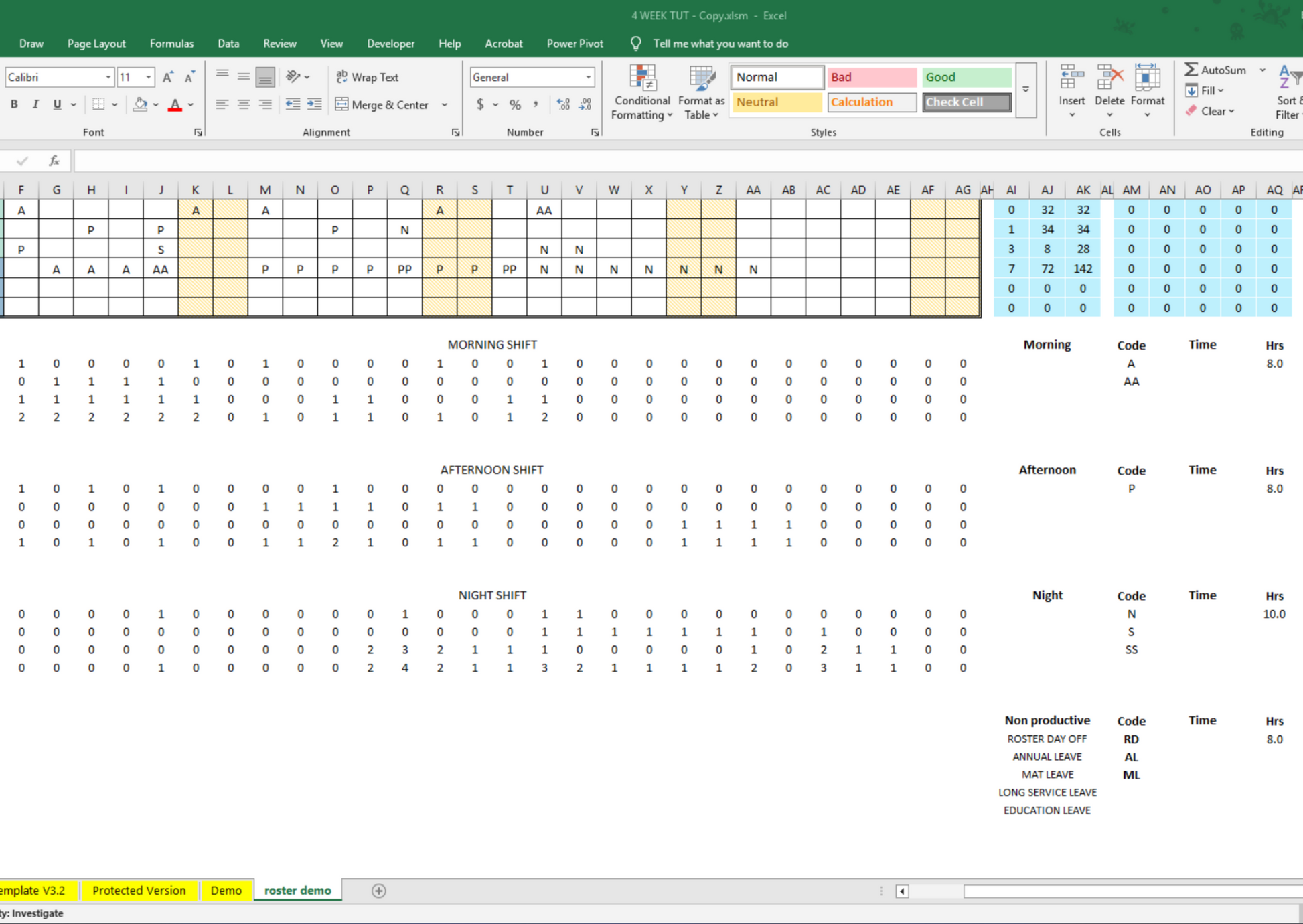Toggle Italic formatting
The image size is (1303, 924).
tap(35, 104)
